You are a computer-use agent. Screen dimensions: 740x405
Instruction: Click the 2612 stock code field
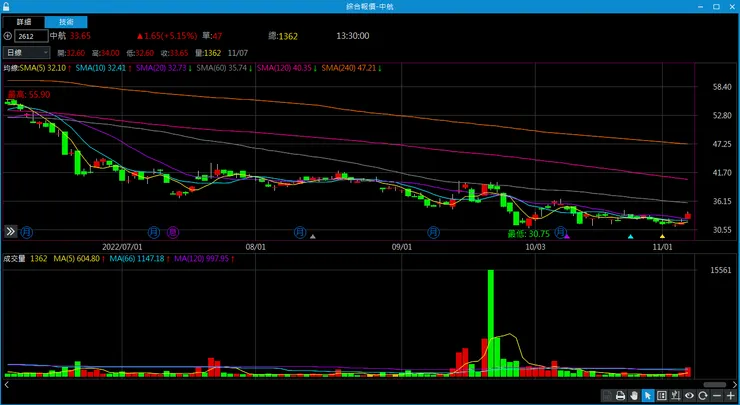[x=31, y=36]
